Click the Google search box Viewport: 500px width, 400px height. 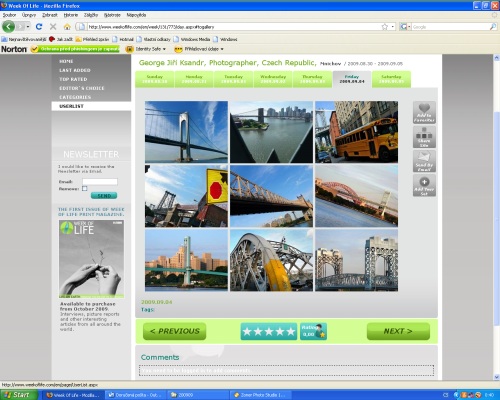pos(450,27)
